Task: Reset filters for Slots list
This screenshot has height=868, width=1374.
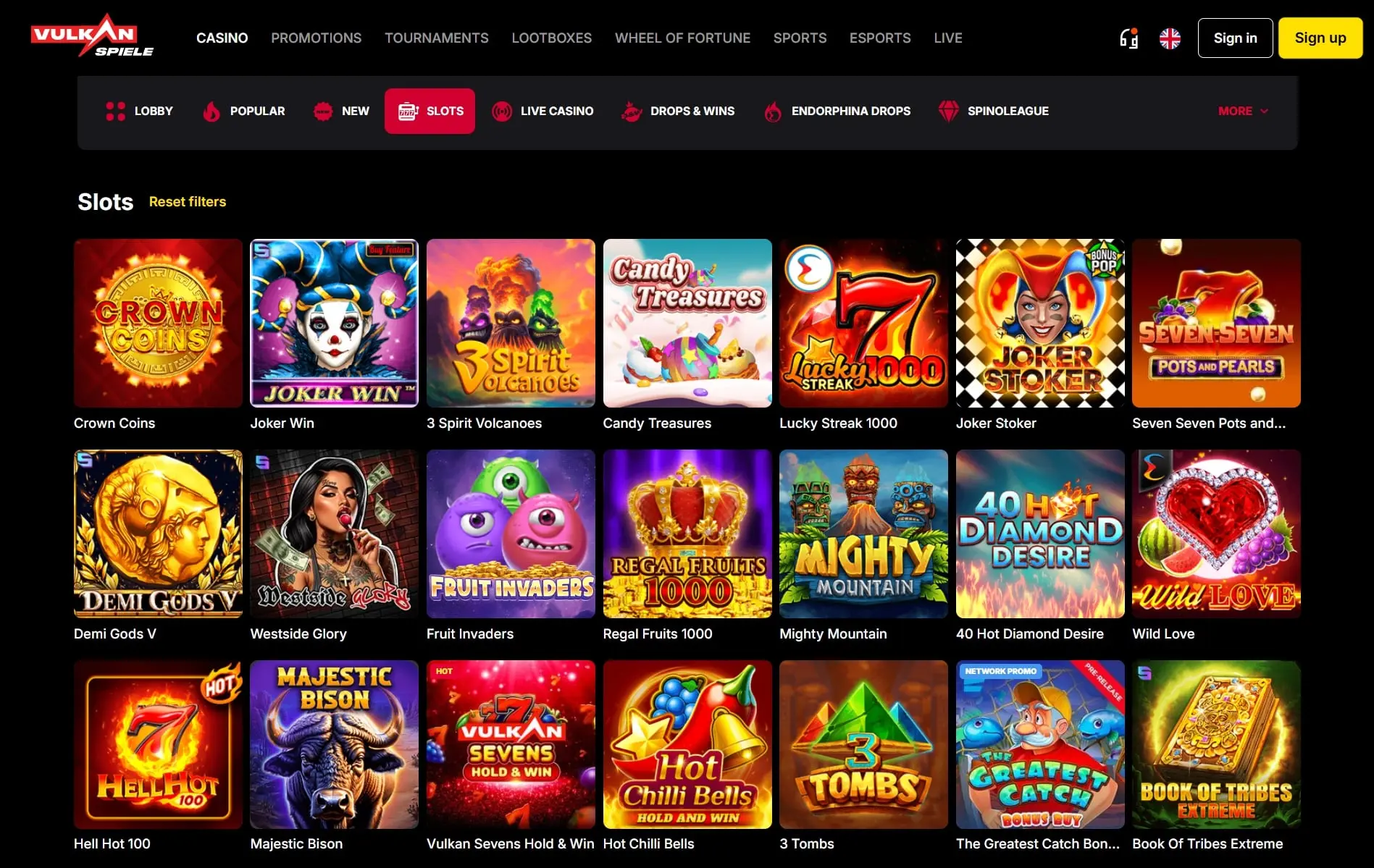Action: tap(188, 201)
